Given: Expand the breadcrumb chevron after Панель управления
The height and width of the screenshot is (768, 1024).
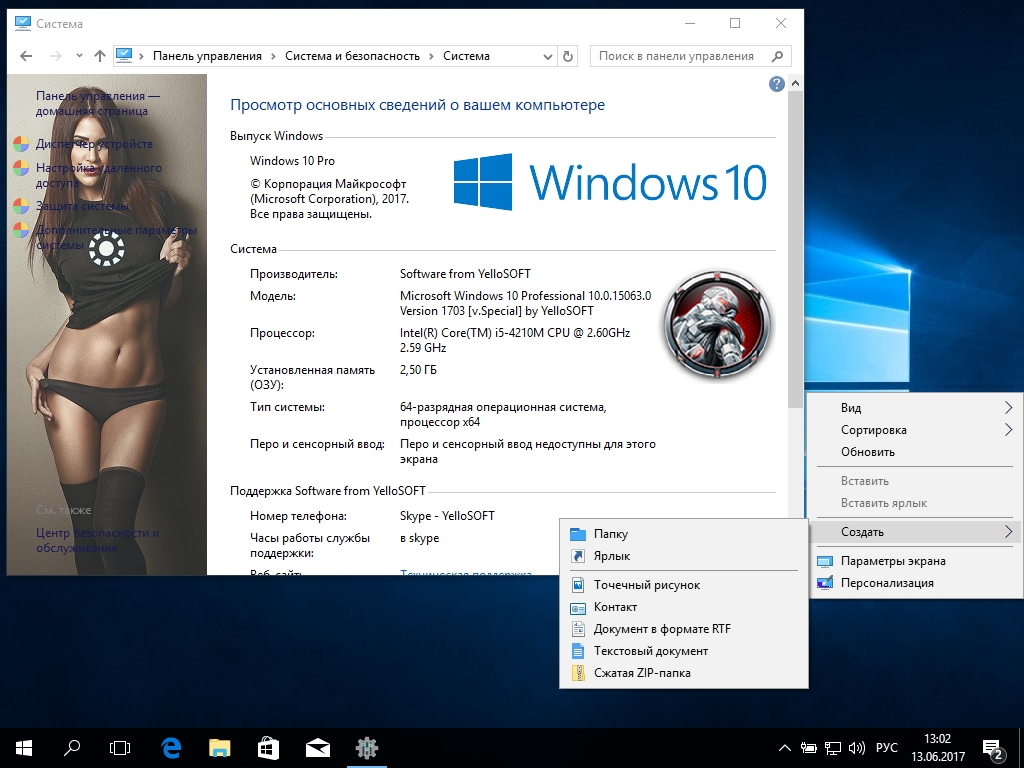Looking at the screenshot, I should pos(273,56).
